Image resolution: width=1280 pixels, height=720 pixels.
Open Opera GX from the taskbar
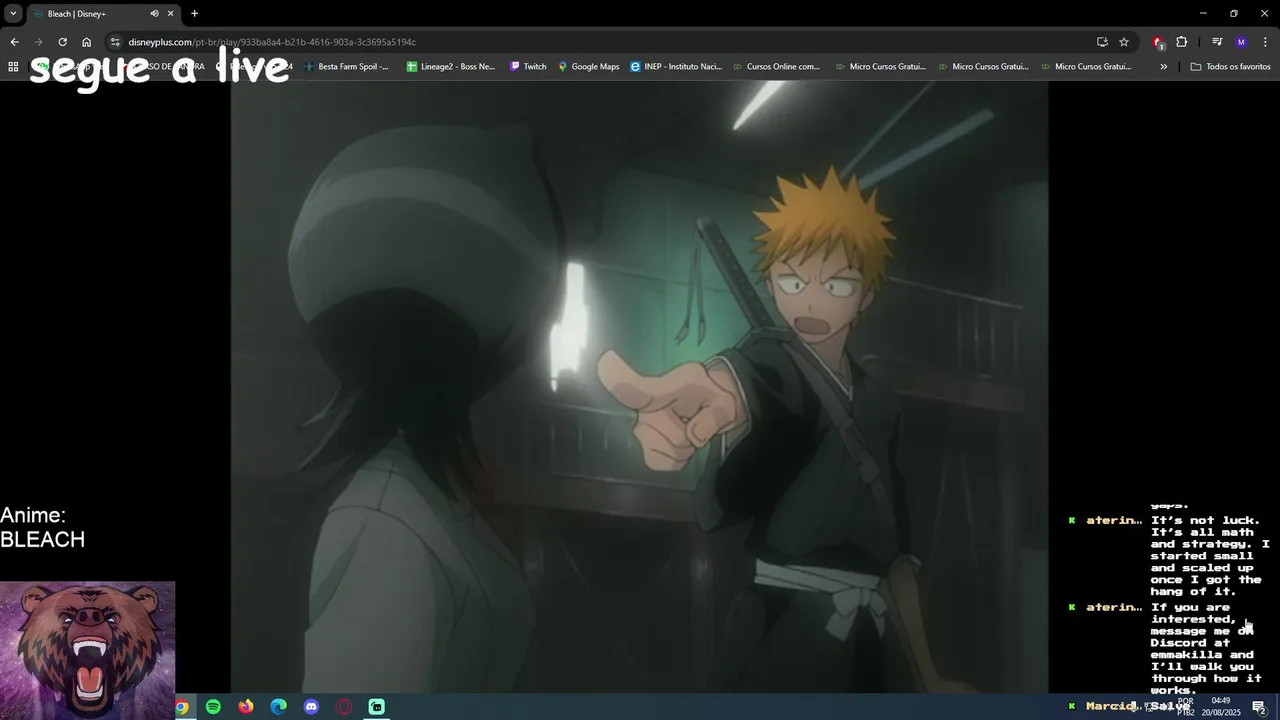click(x=344, y=707)
